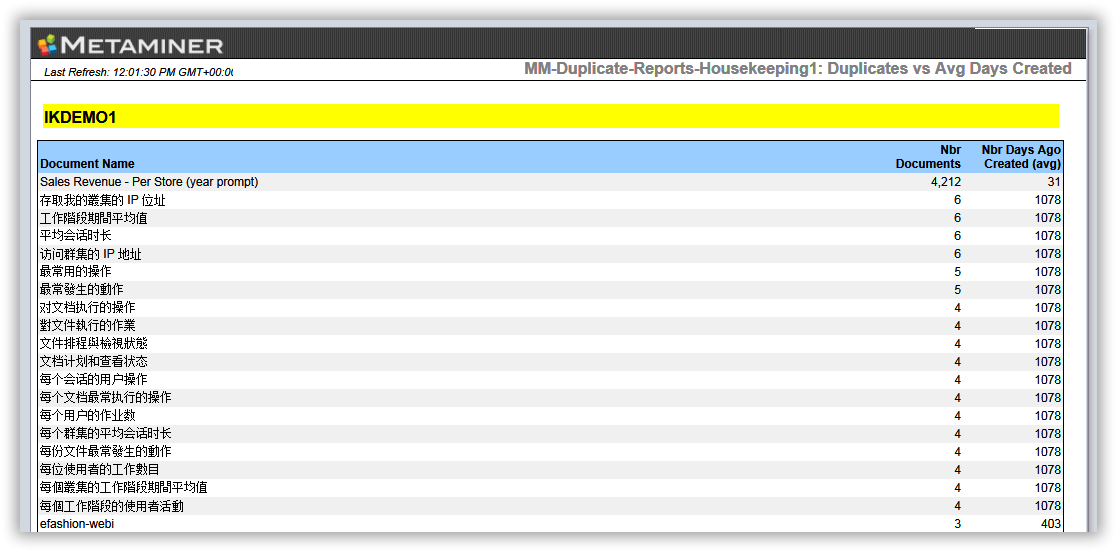Select the 访问群集的 IP 地址 document name
Screen dimensions: 1117x552
click(x=90, y=254)
